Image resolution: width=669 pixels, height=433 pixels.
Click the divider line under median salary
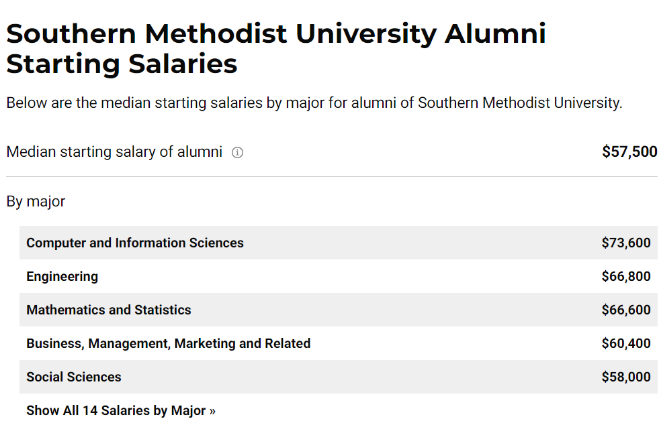(332, 176)
